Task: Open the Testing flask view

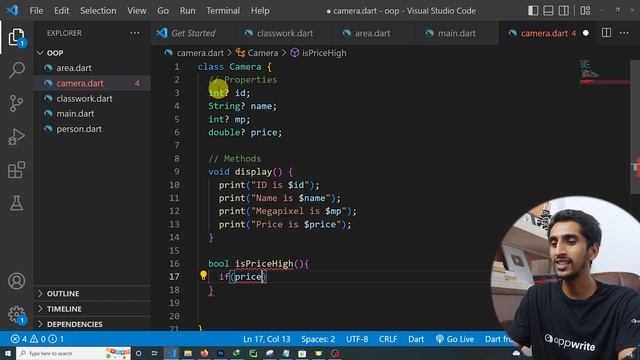Action: tap(16, 203)
